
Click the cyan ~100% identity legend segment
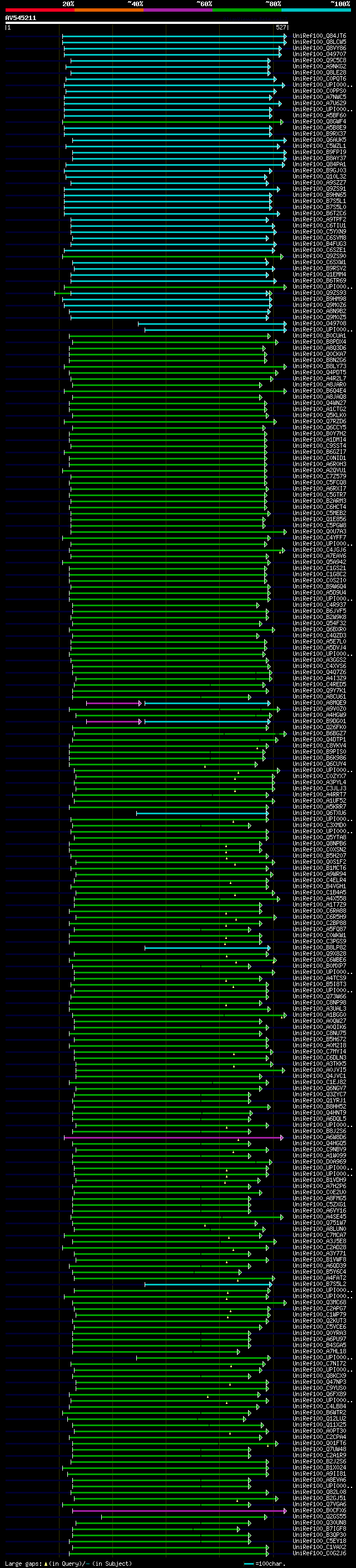coord(316,10)
